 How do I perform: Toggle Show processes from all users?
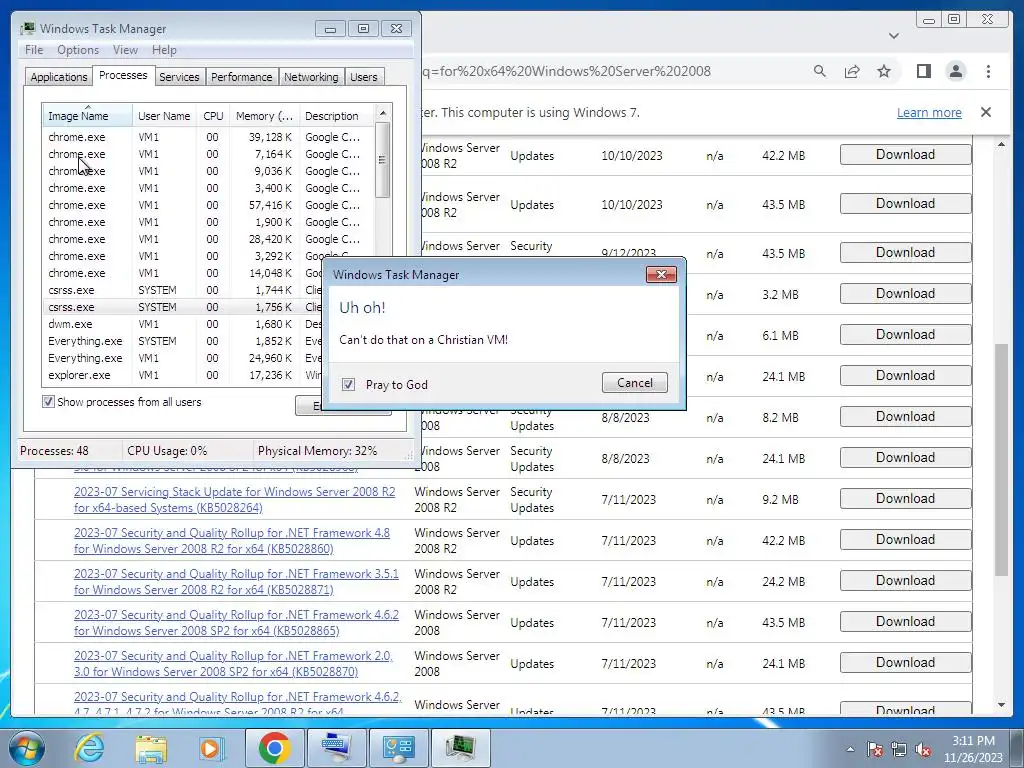pos(48,402)
